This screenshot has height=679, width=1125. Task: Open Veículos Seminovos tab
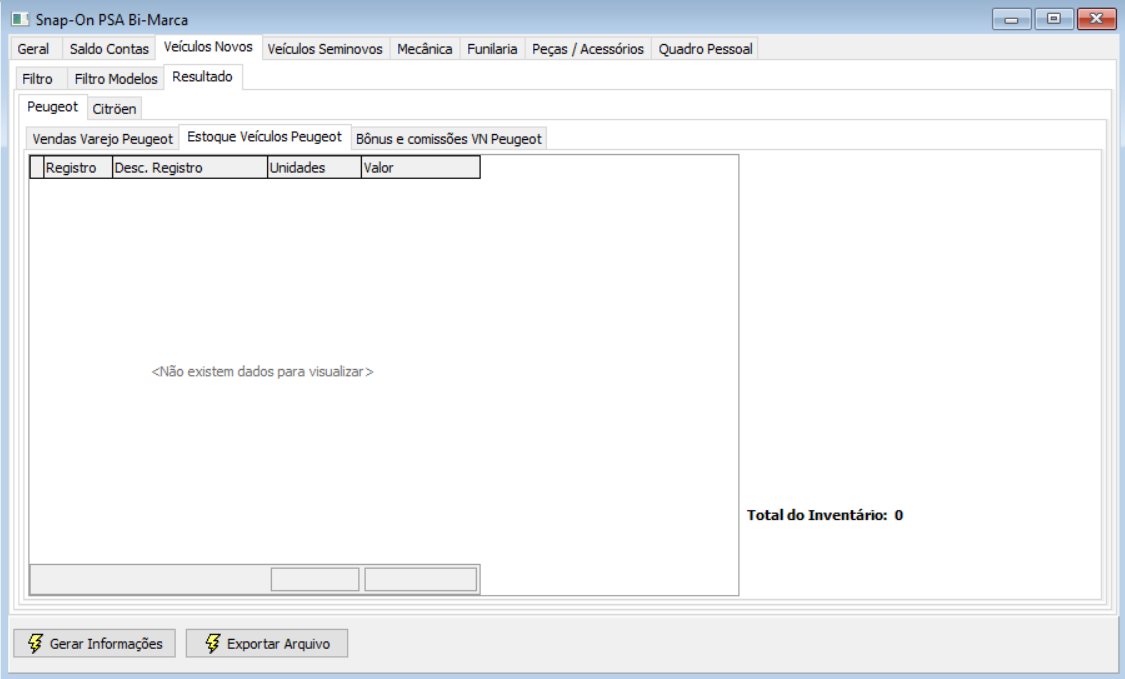coord(325,49)
